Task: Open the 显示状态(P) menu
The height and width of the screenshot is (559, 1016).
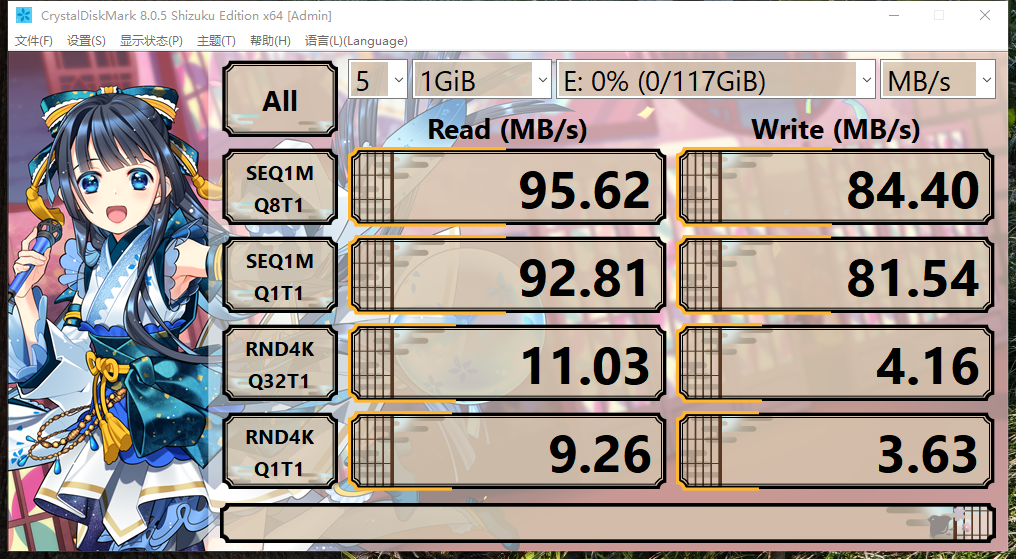Action: click(x=151, y=41)
